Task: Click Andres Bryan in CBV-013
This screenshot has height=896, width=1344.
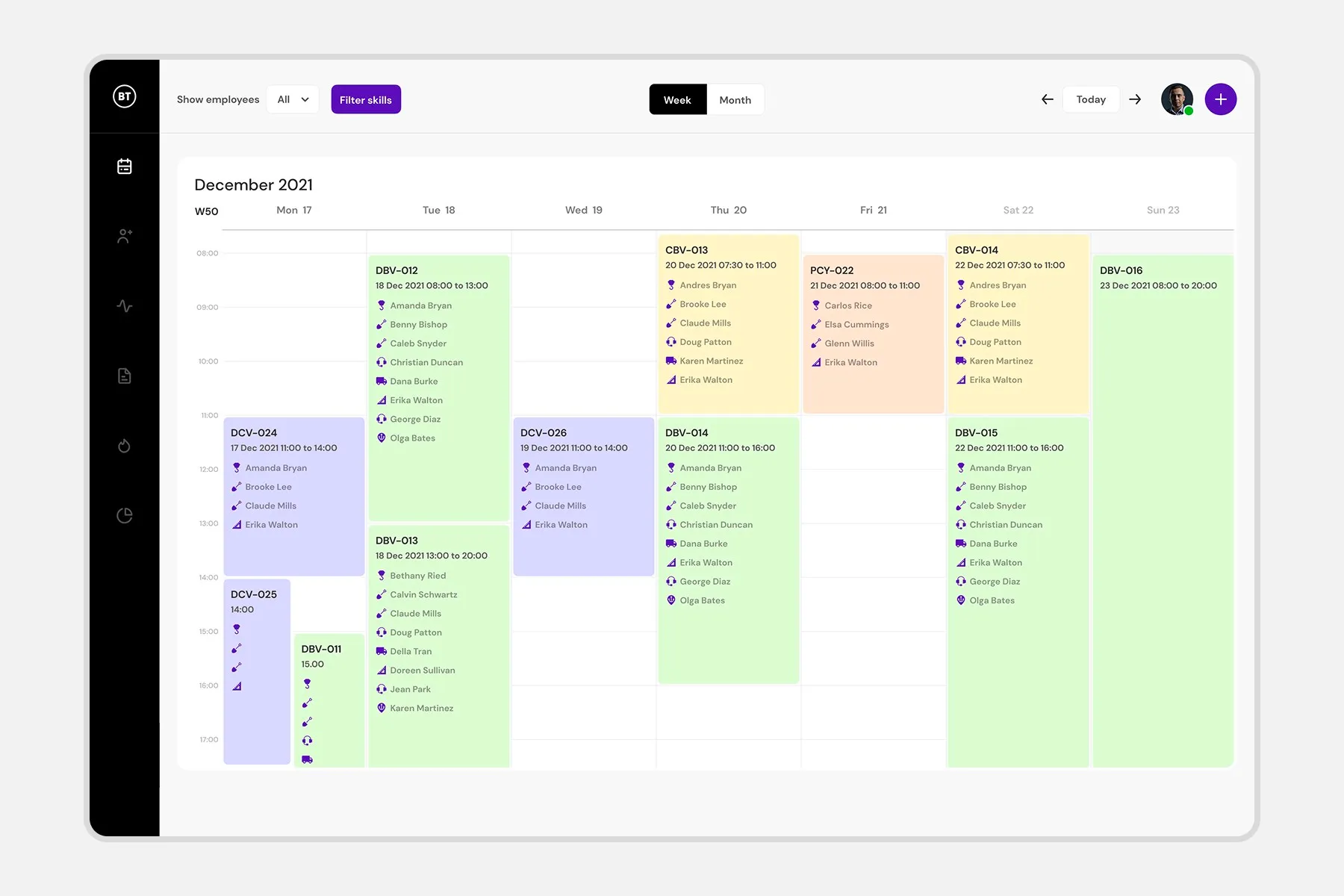Action: [708, 285]
